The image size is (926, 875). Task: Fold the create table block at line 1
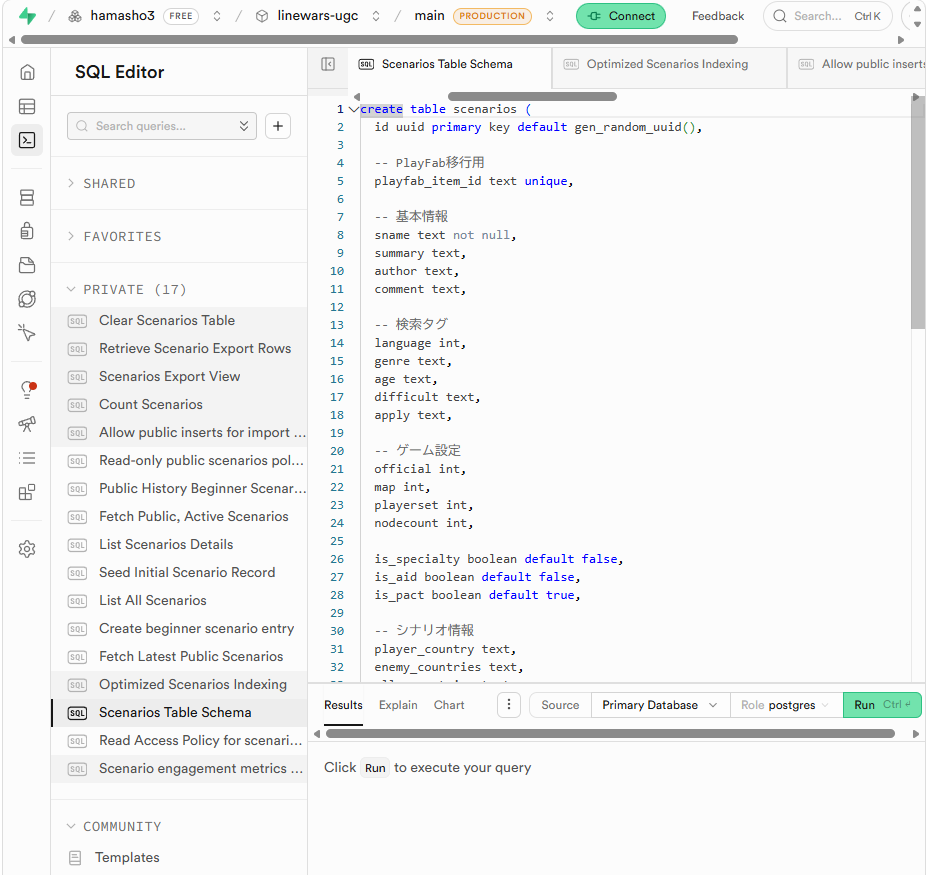point(353,109)
